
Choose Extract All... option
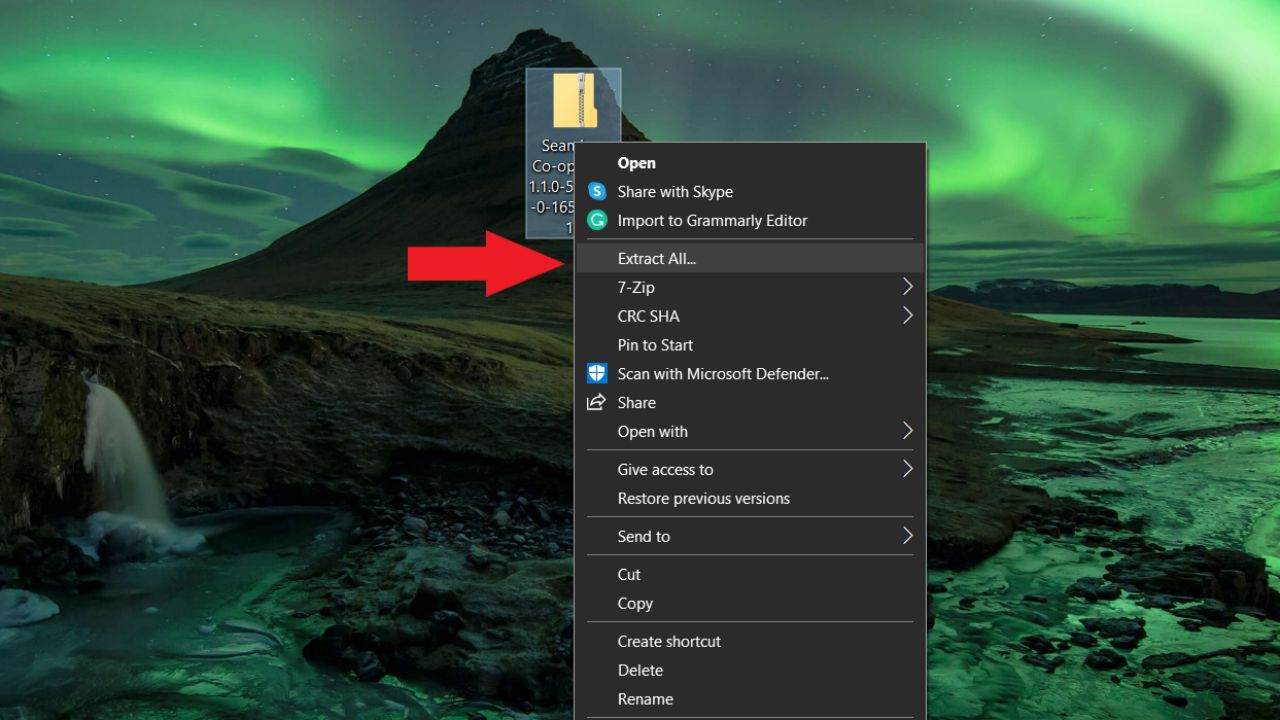coord(656,258)
